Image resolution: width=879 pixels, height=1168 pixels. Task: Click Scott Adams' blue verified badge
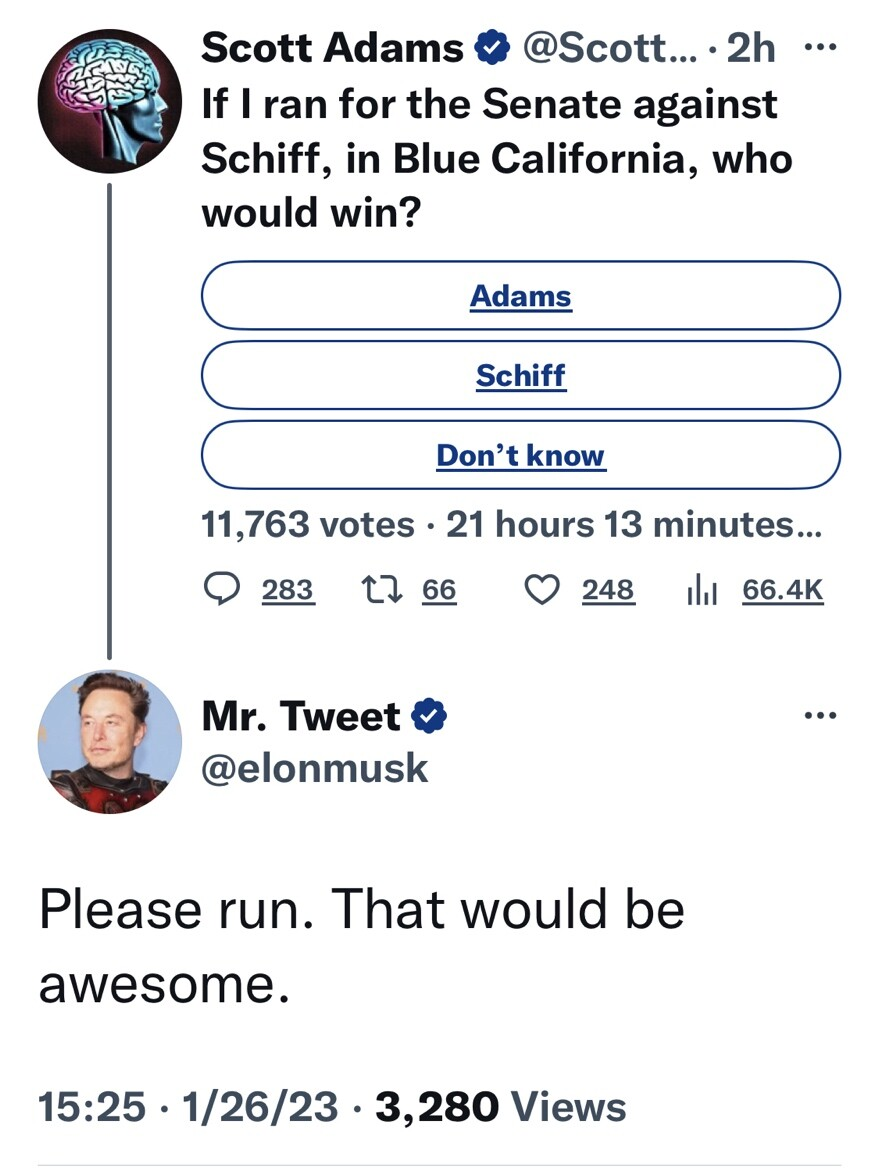click(489, 48)
